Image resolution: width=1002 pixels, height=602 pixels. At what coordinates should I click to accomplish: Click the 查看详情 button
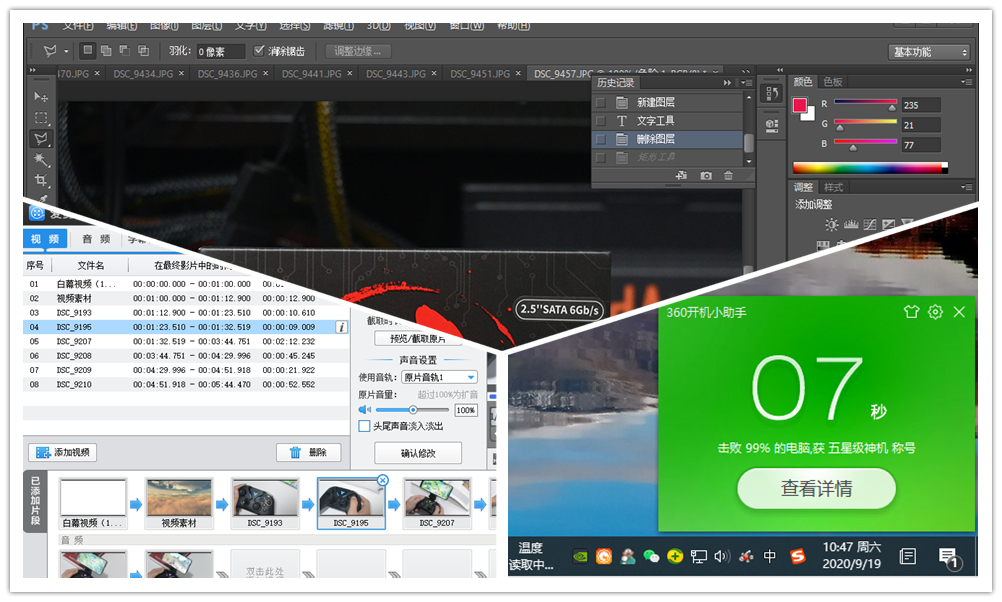coord(816,489)
